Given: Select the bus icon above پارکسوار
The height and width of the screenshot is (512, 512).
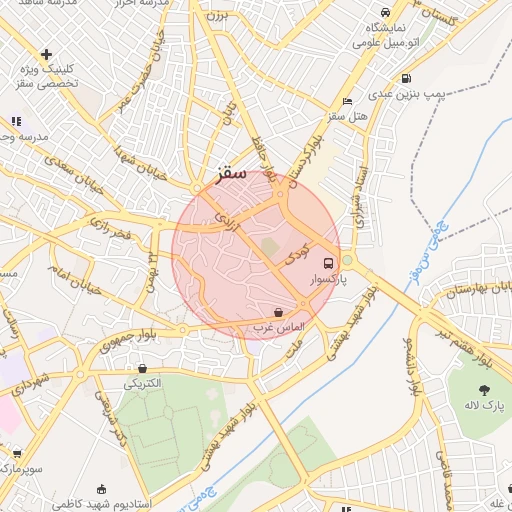Looking at the screenshot, I should click(x=329, y=263).
